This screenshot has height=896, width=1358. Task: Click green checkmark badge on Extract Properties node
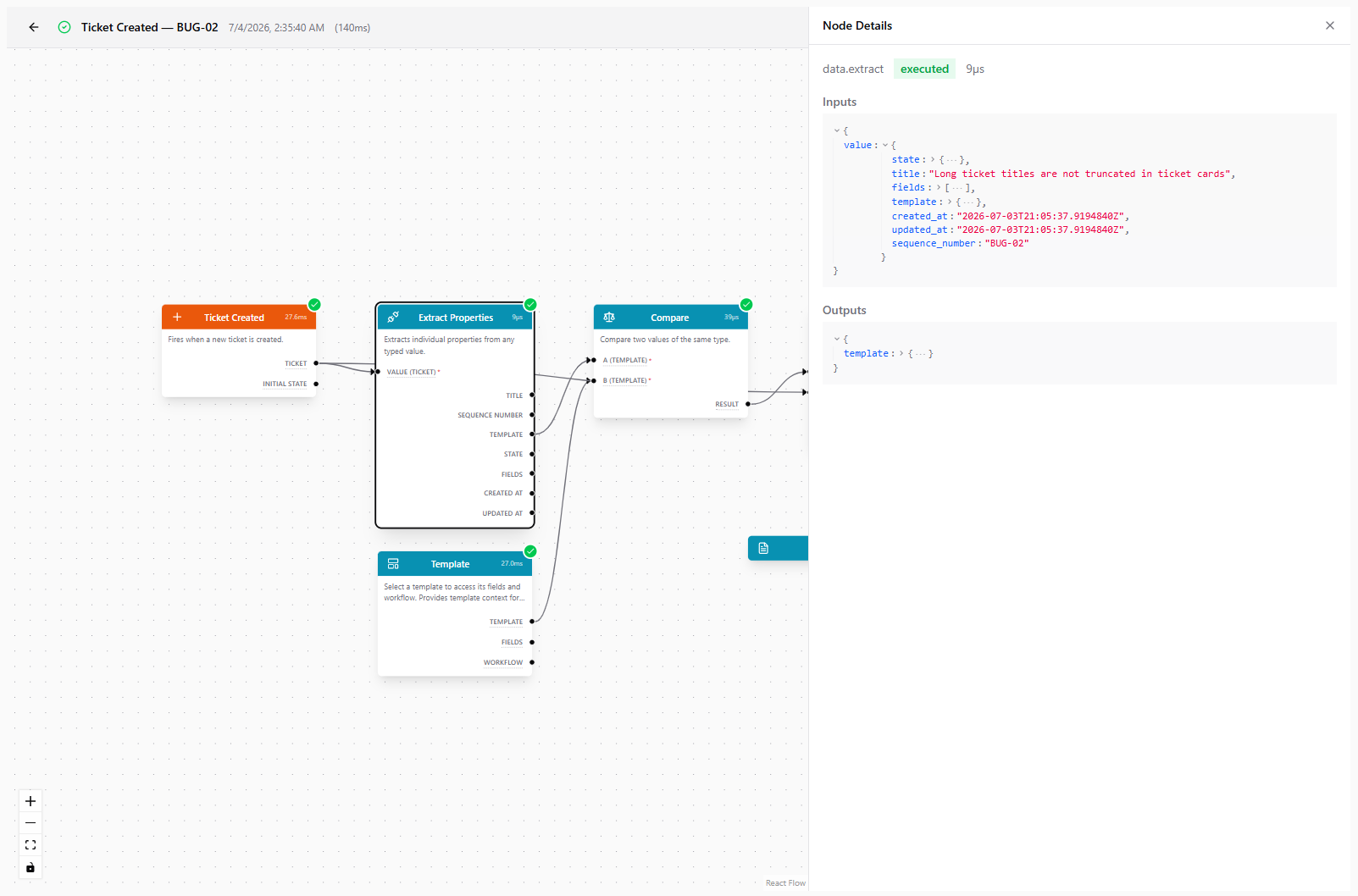(530, 305)
